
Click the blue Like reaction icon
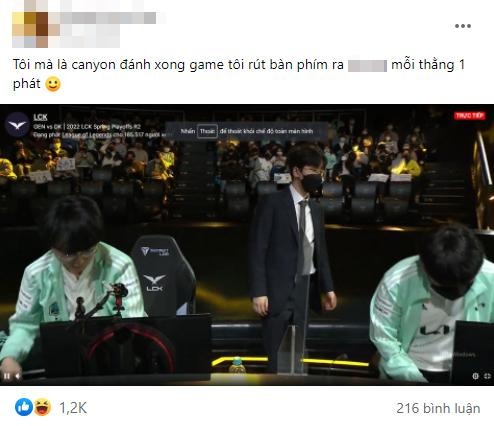click(x=24, y=407)
